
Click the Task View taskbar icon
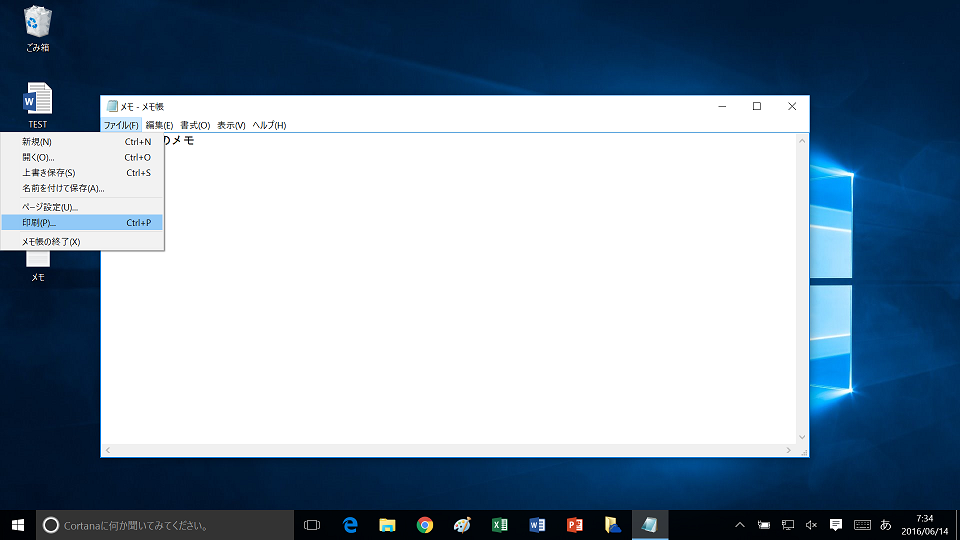click(312, 524)
